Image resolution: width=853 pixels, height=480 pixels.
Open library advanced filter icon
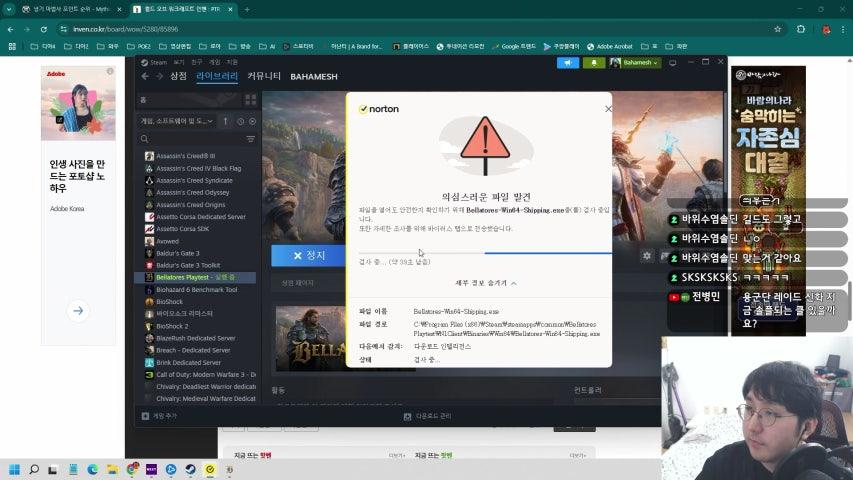point(250,139)
